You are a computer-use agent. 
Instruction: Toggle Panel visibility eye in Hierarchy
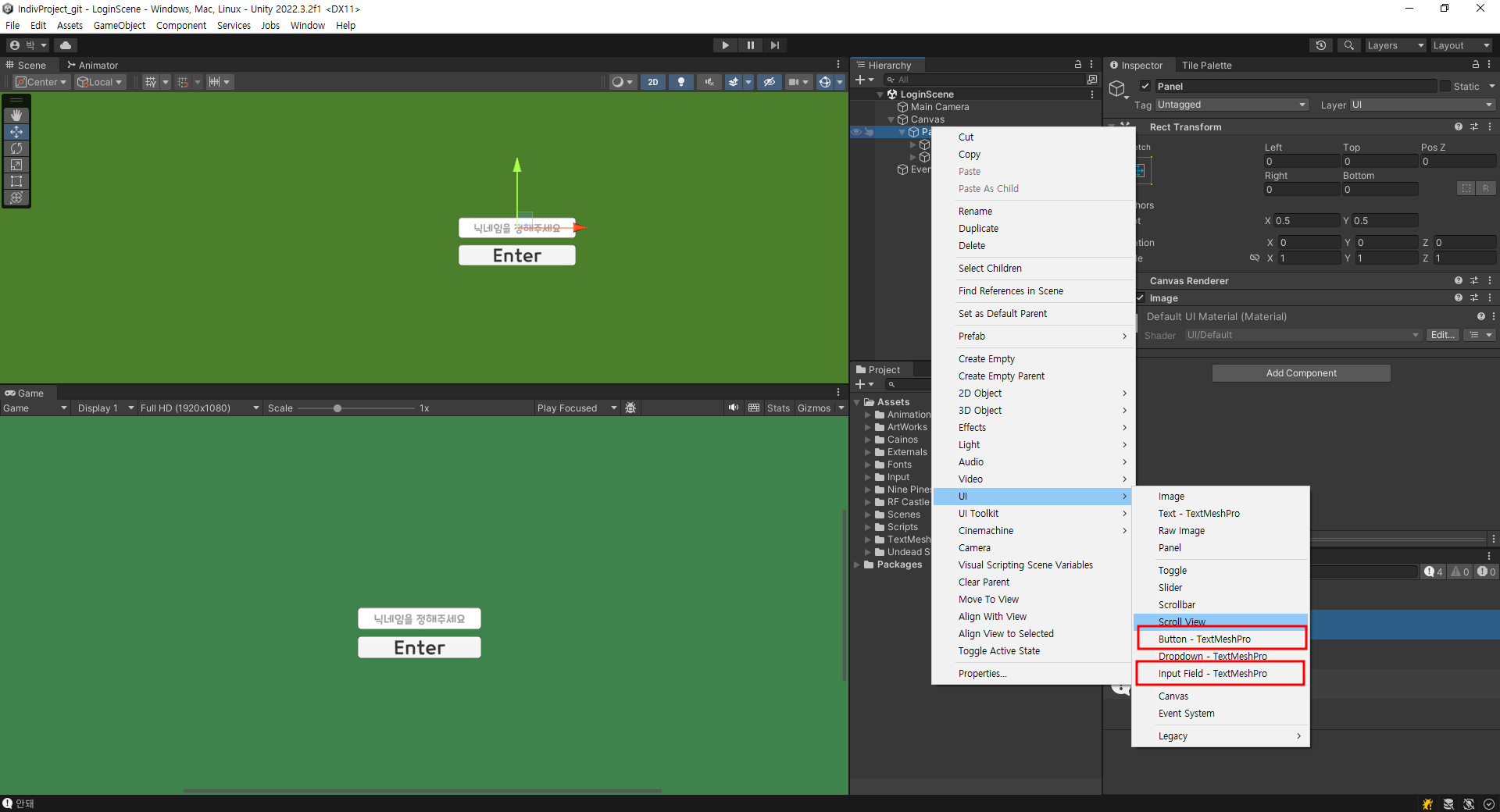pyautogui.click(x=856, y=132)
